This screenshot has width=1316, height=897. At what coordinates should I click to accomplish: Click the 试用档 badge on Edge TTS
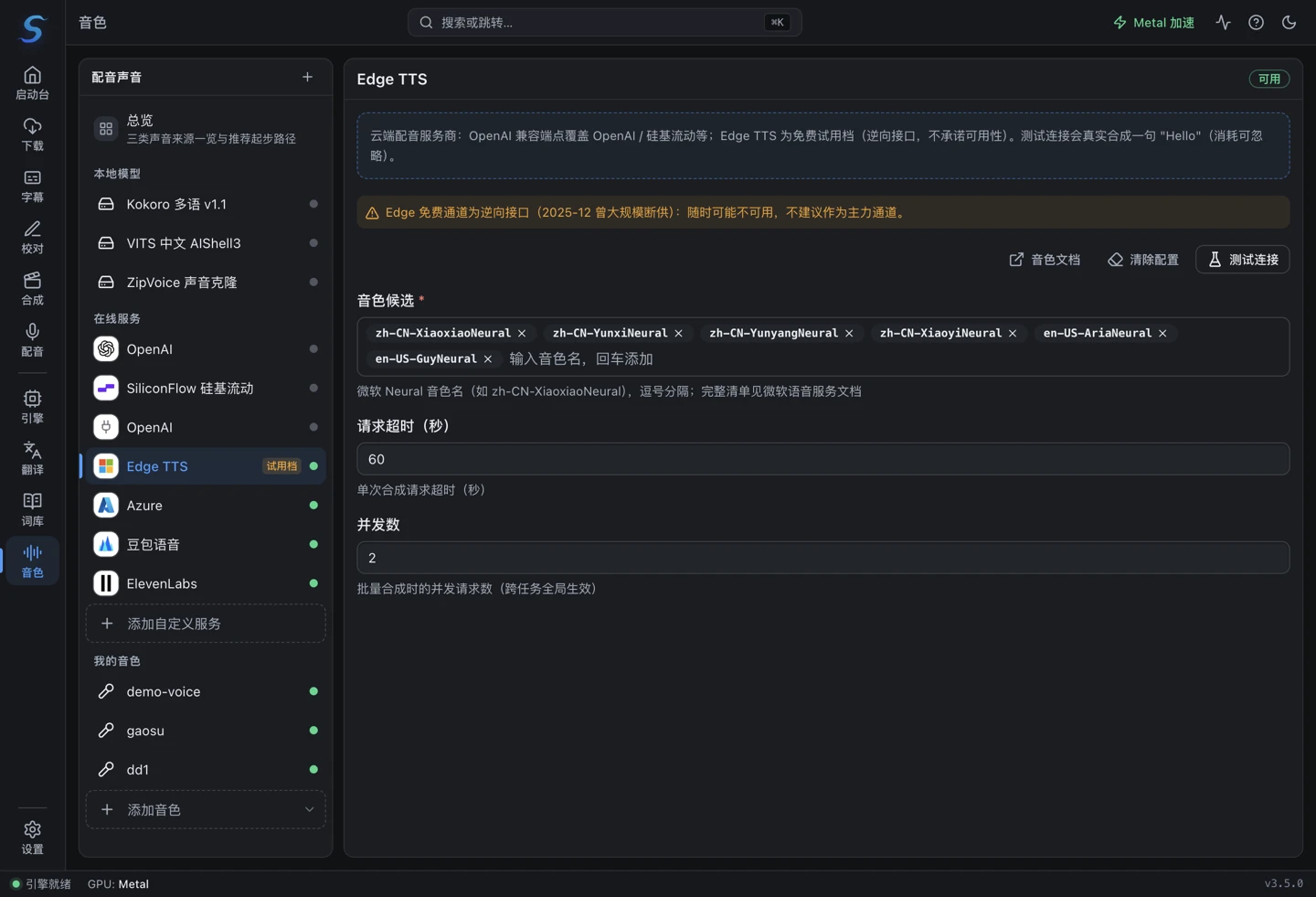[x=281, y=466]
